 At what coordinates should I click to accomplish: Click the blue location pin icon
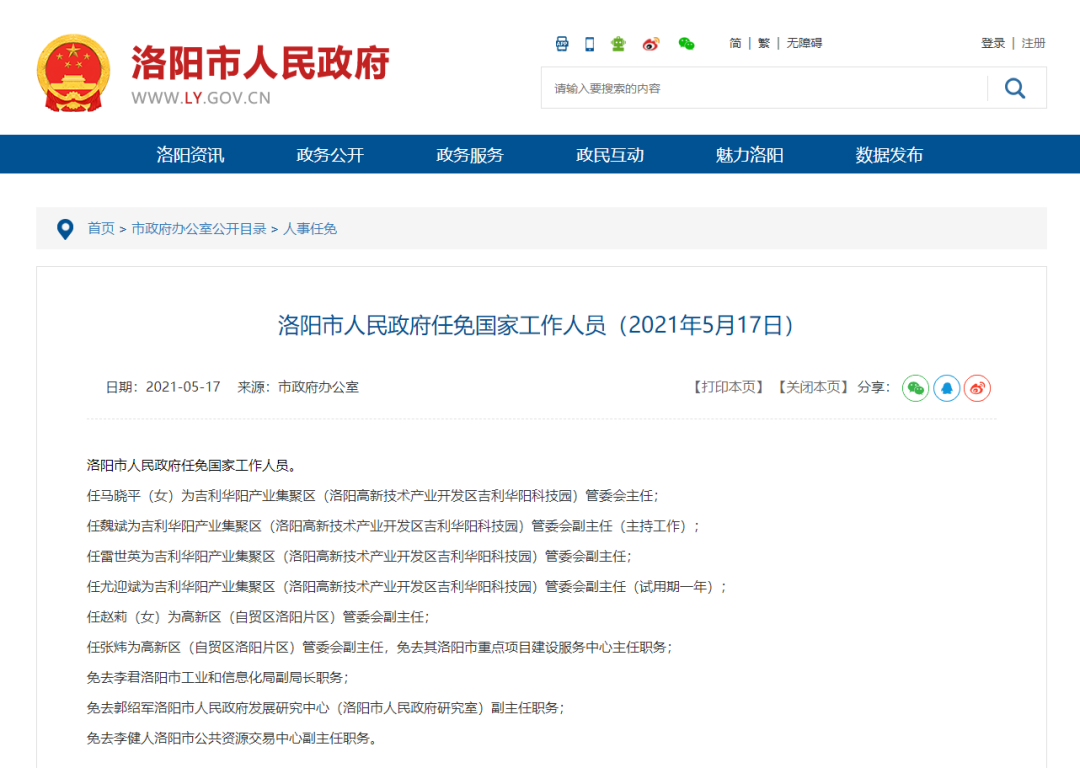(65, 229)
